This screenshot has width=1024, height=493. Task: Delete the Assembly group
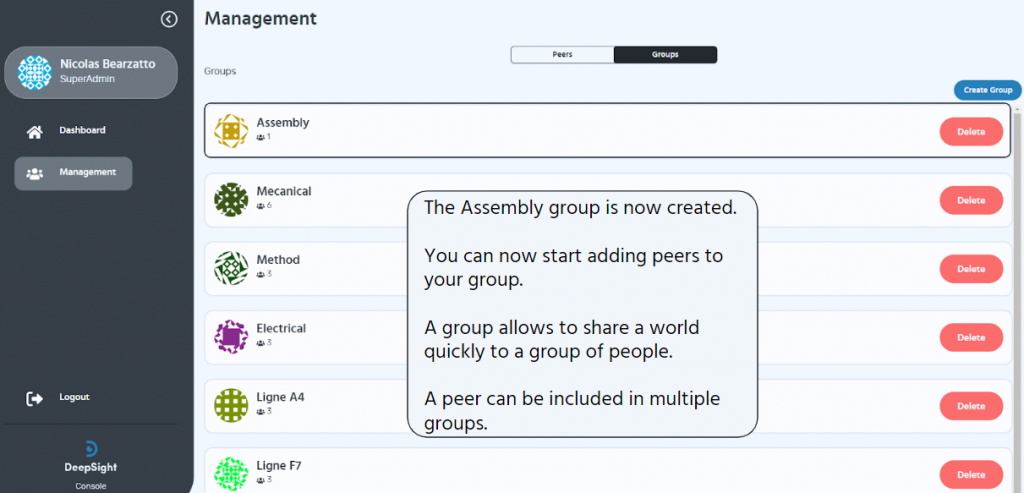971,132
